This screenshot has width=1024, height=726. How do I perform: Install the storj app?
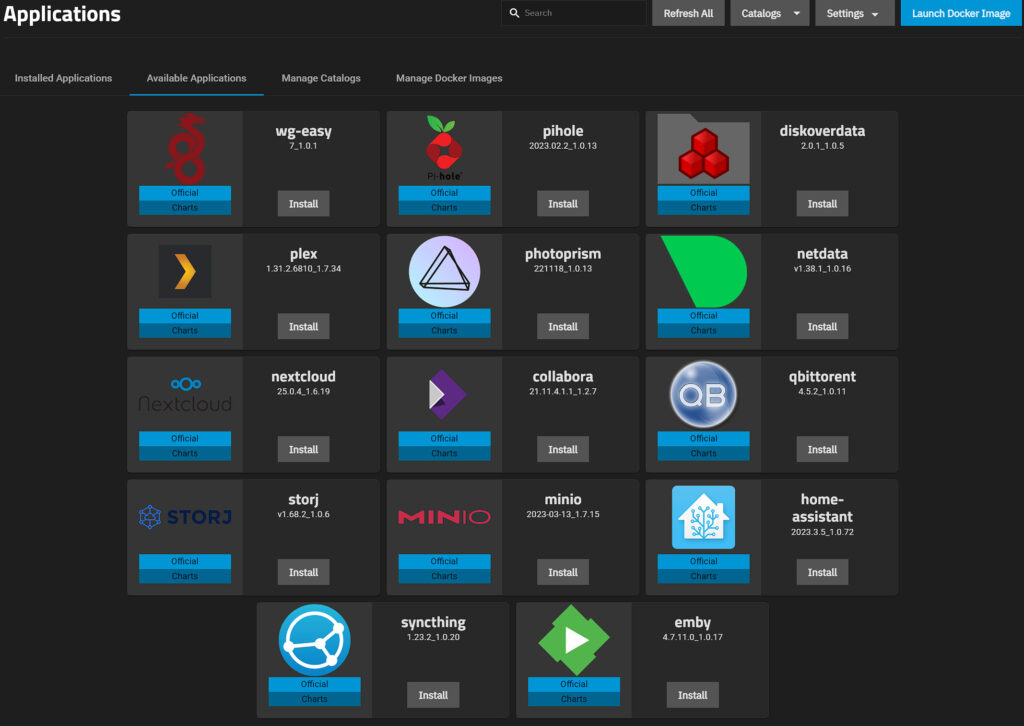304,572
